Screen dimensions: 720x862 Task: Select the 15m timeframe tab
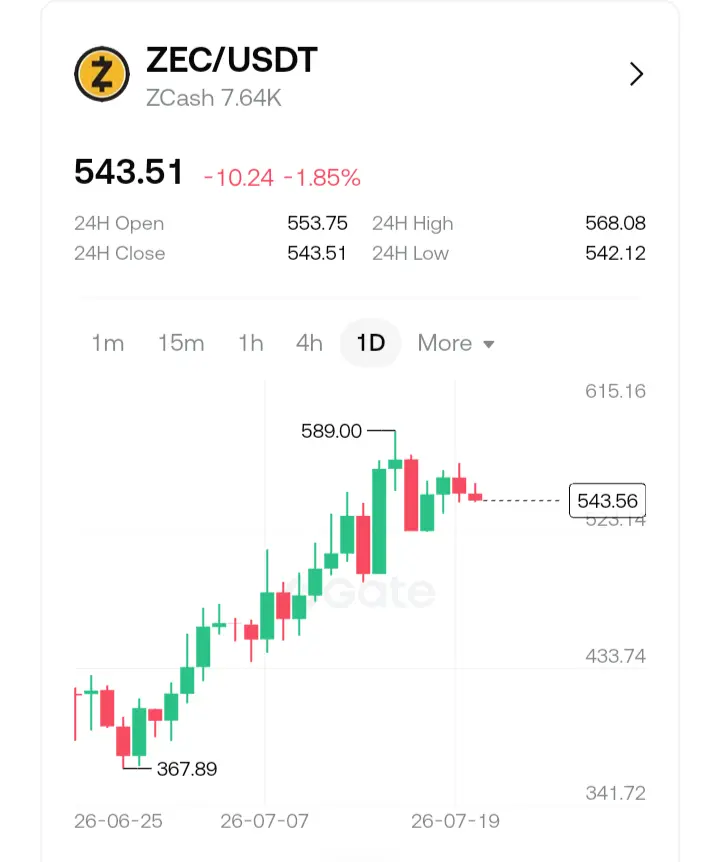point(181,343)
